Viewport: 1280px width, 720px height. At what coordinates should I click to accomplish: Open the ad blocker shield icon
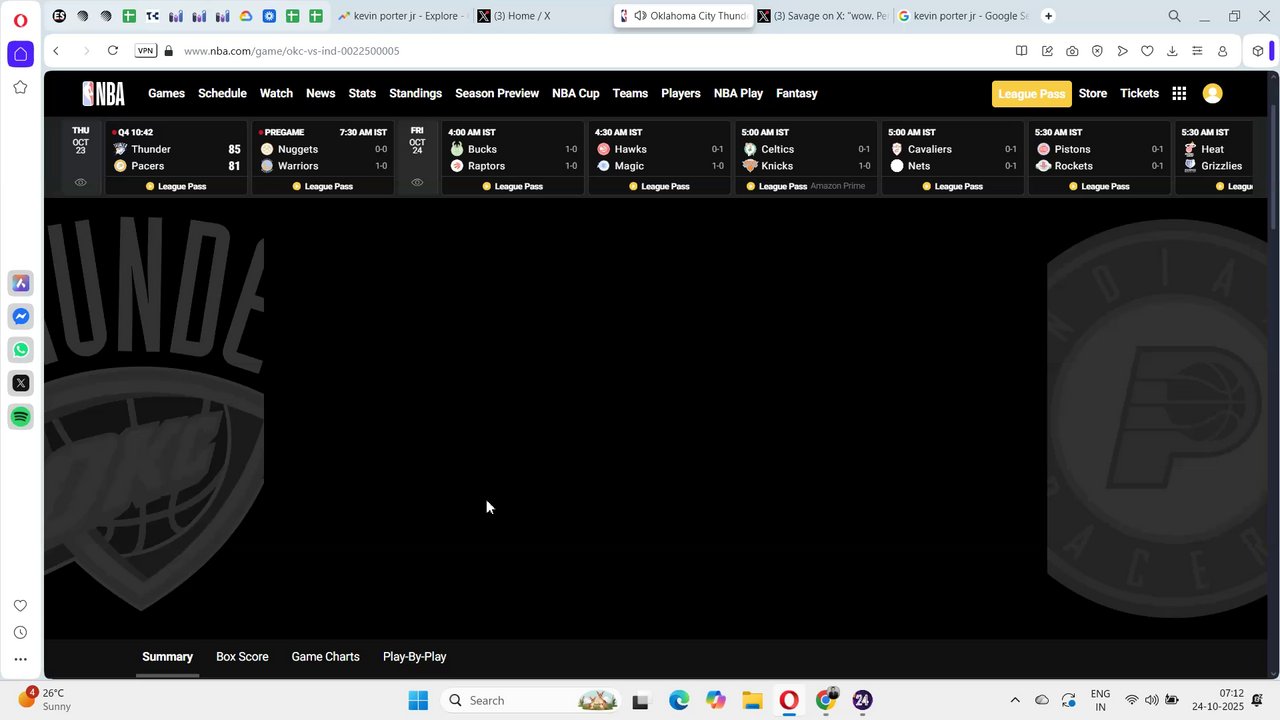pos(1097,51)
